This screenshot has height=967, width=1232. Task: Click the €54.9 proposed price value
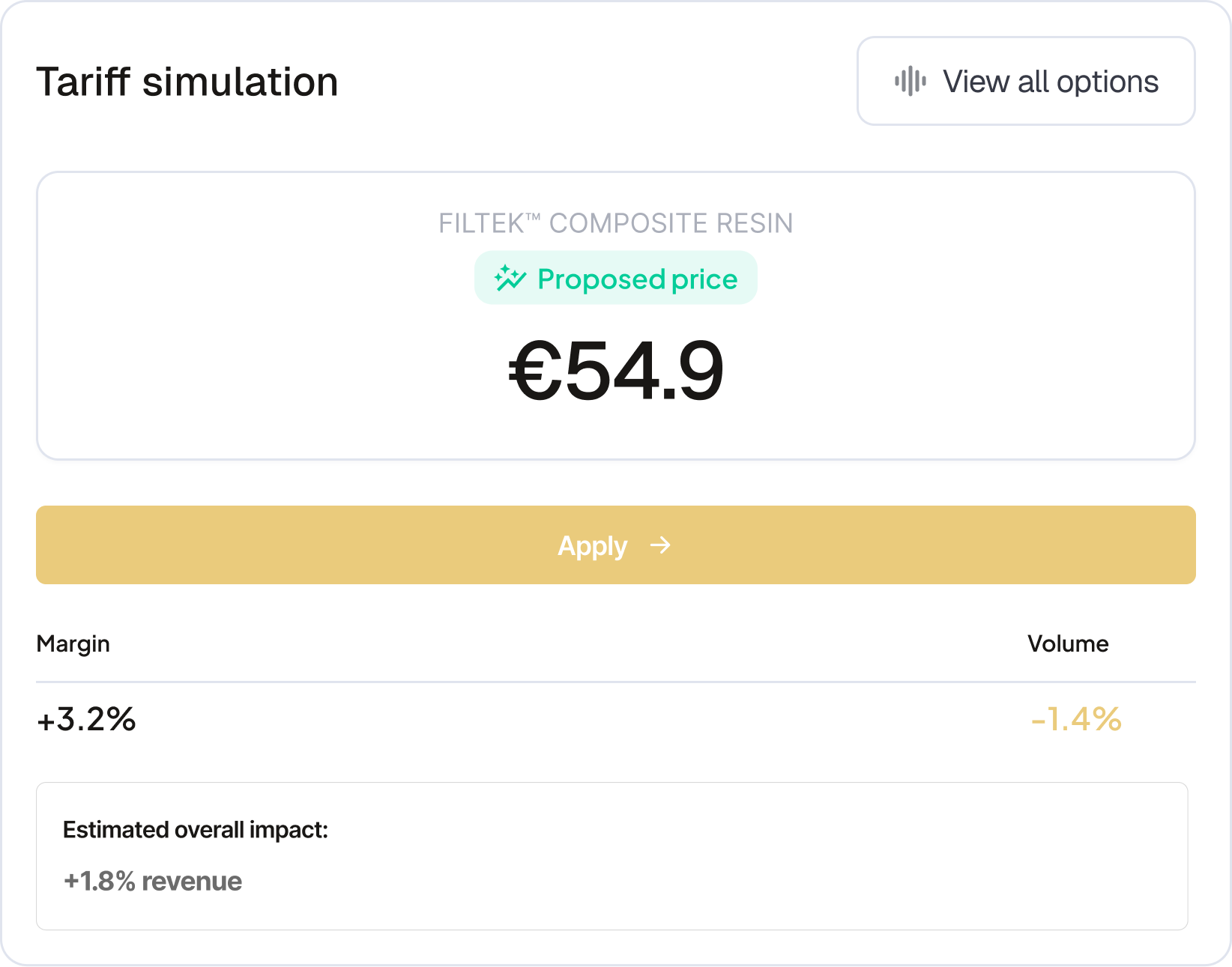(x=616, y=371)
